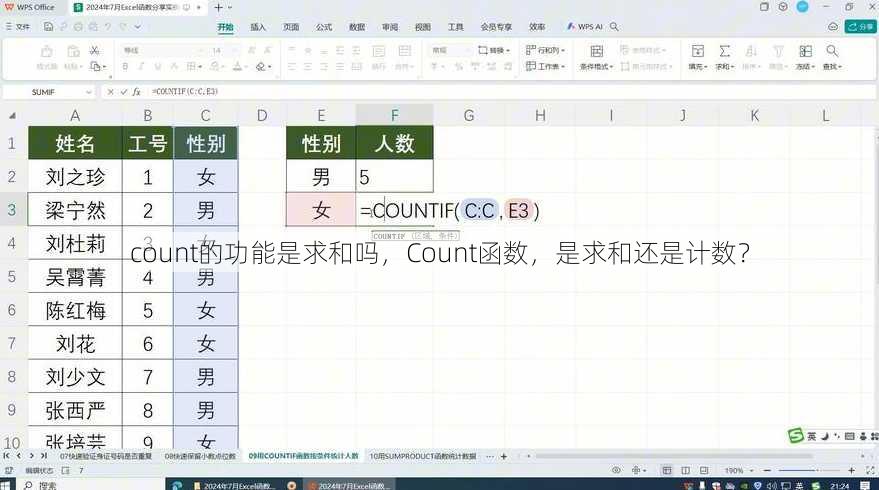Viewport: 879px width, 490px height.
Task: Click the Copy icon in ribbon
Action: (x=96, y=67)
